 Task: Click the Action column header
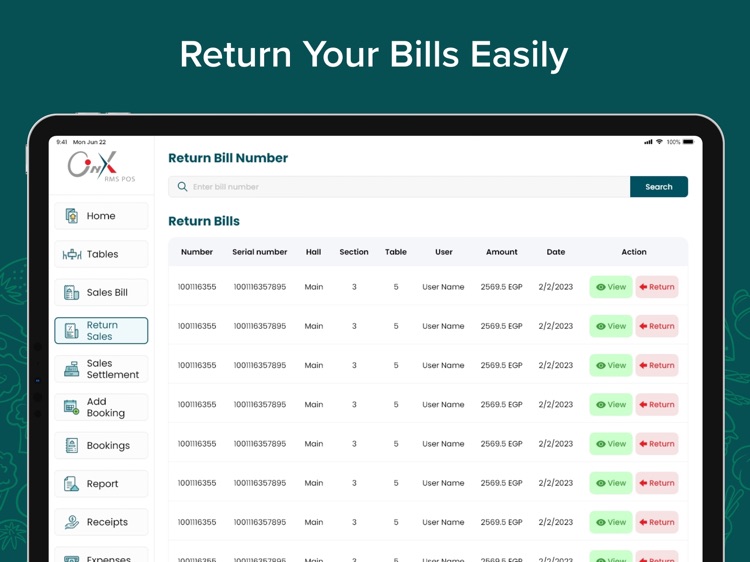point(634,252)
